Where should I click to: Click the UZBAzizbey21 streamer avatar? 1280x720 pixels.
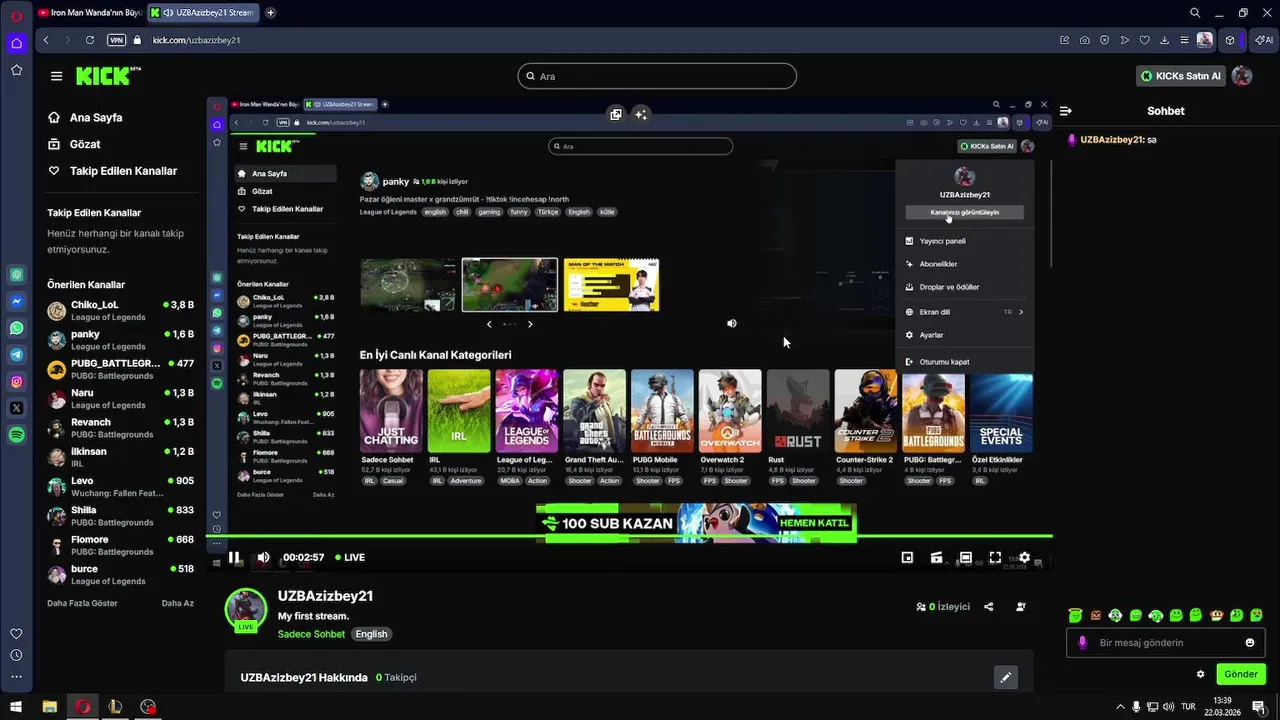click(x=246, y=610)
